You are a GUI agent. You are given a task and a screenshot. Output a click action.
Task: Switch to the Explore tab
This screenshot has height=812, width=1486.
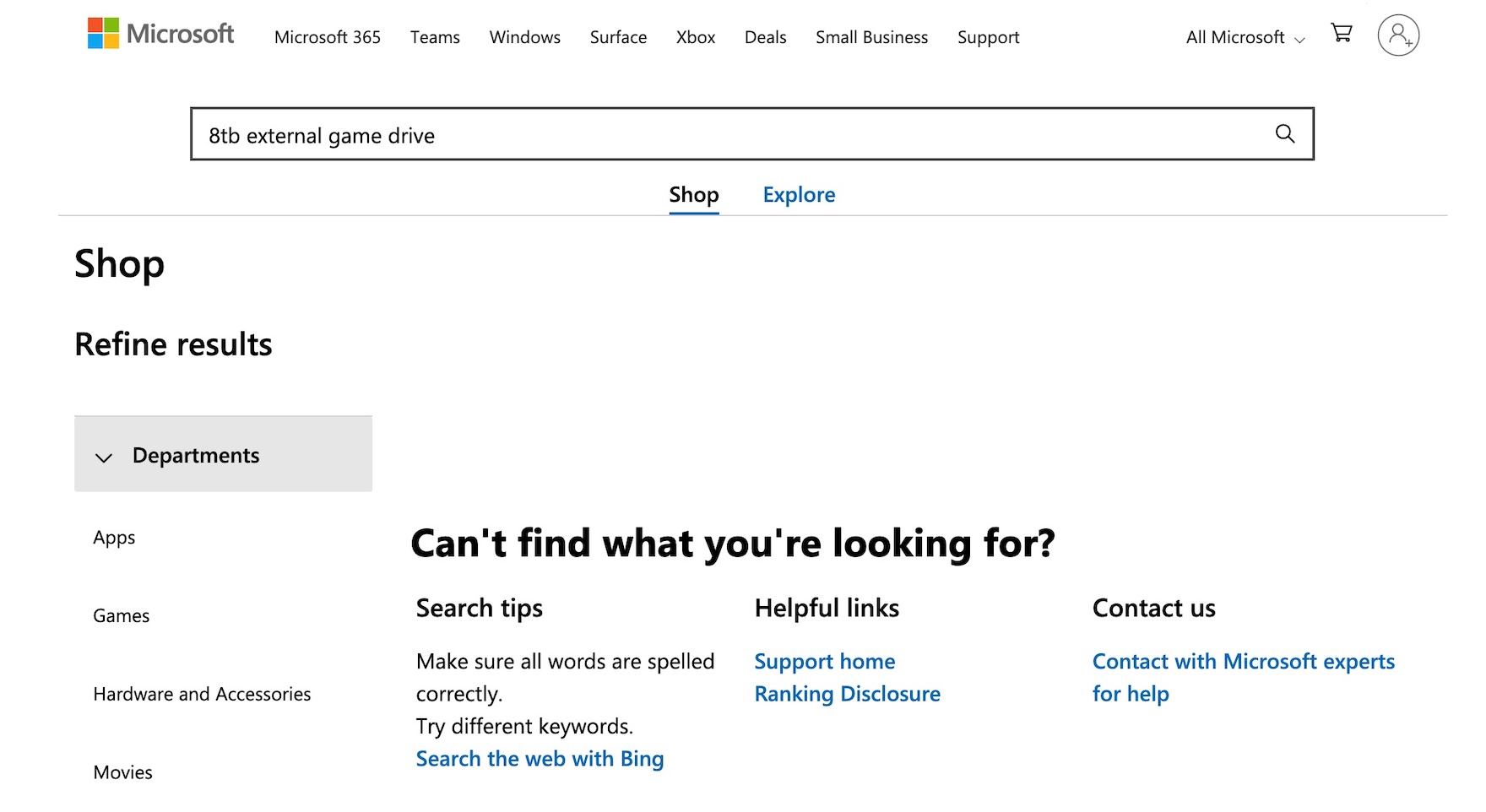pyautogui.click(x=799, y=195)
